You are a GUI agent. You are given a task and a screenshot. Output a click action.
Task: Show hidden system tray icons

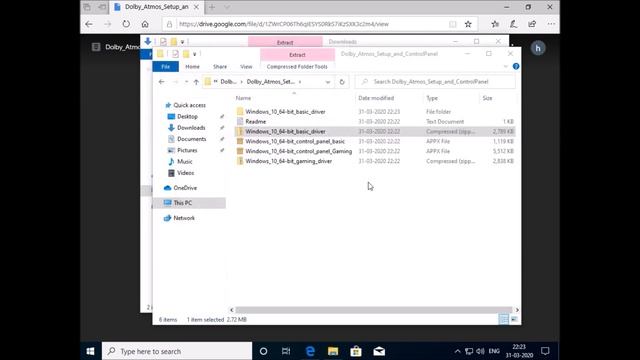(x=458, y=351)
